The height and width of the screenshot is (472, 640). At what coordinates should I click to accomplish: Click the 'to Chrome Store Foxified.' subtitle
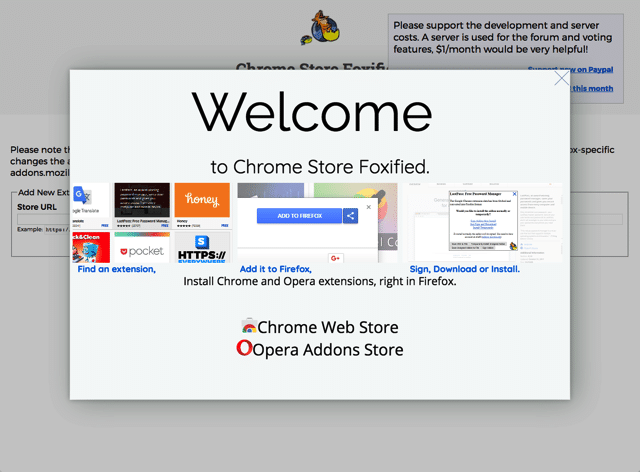click(x=320, y=167)
